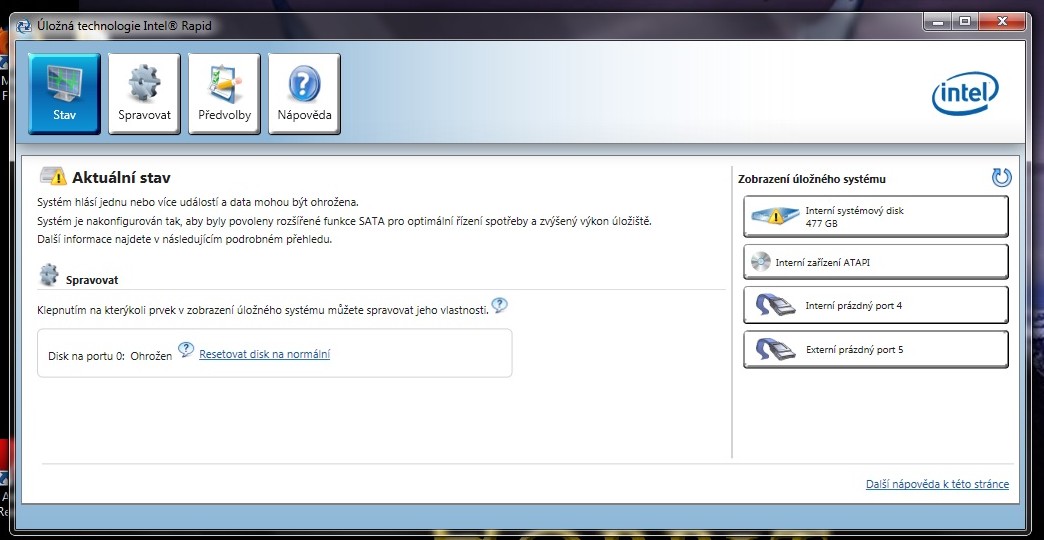Open the Nápověda help tab

click(304, 94)
